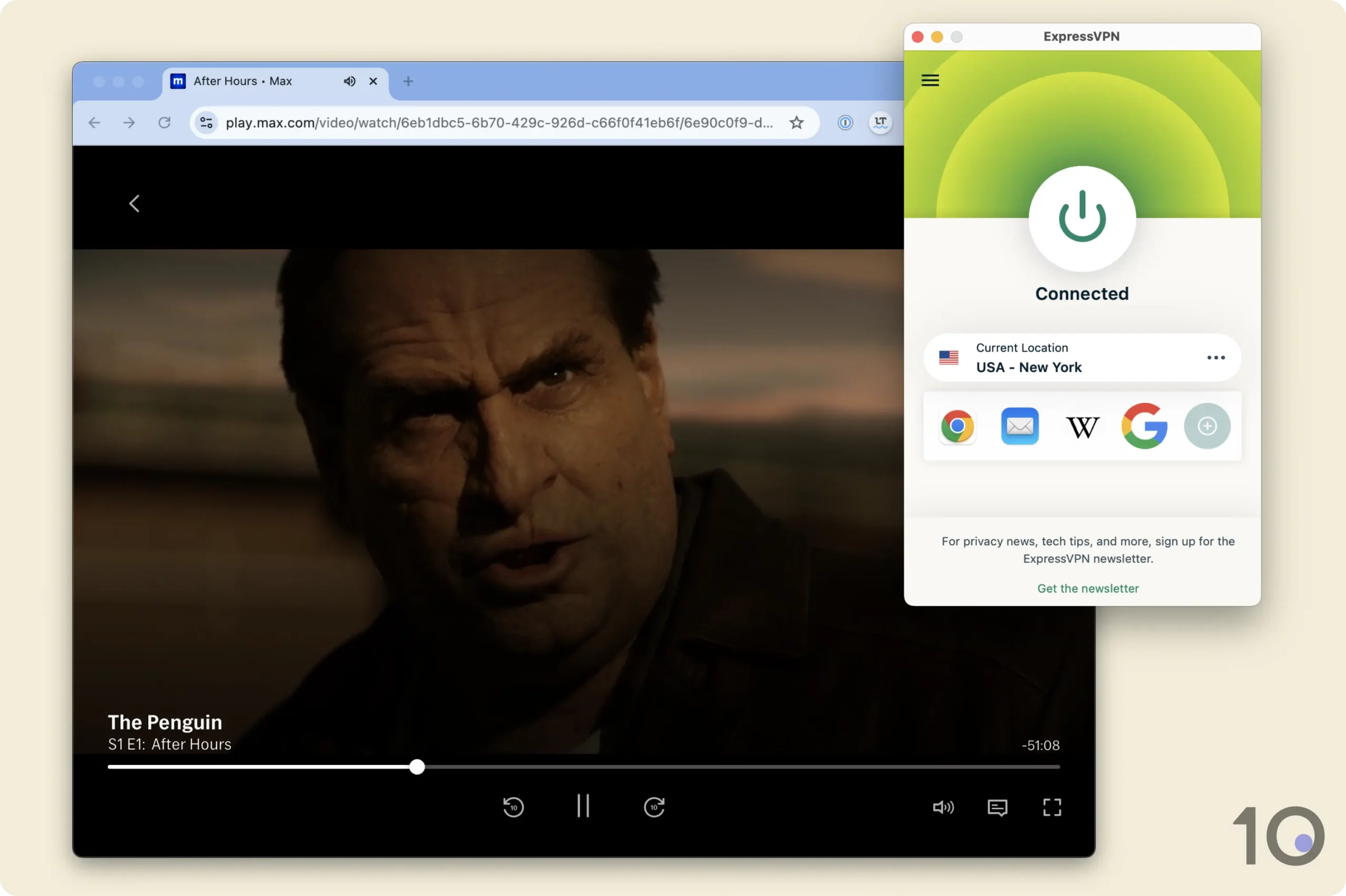Screen dimensions: 1346x896
Task: Click the video progress scrubber handle
Action: click(x=417, y=767)
